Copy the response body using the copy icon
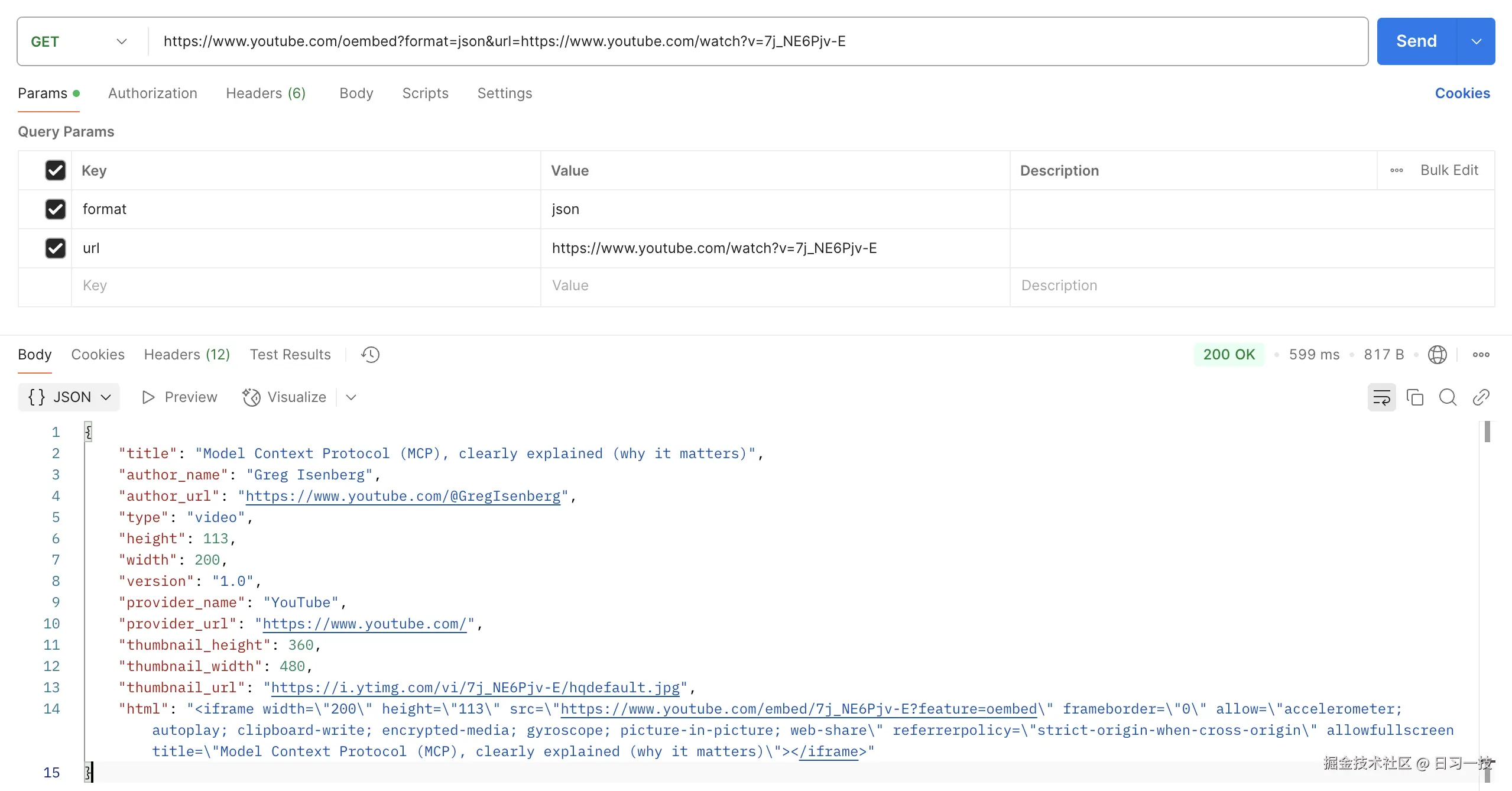Image resolution: width=1512 pixels, height=791 pixels. tap(1414, 397)
